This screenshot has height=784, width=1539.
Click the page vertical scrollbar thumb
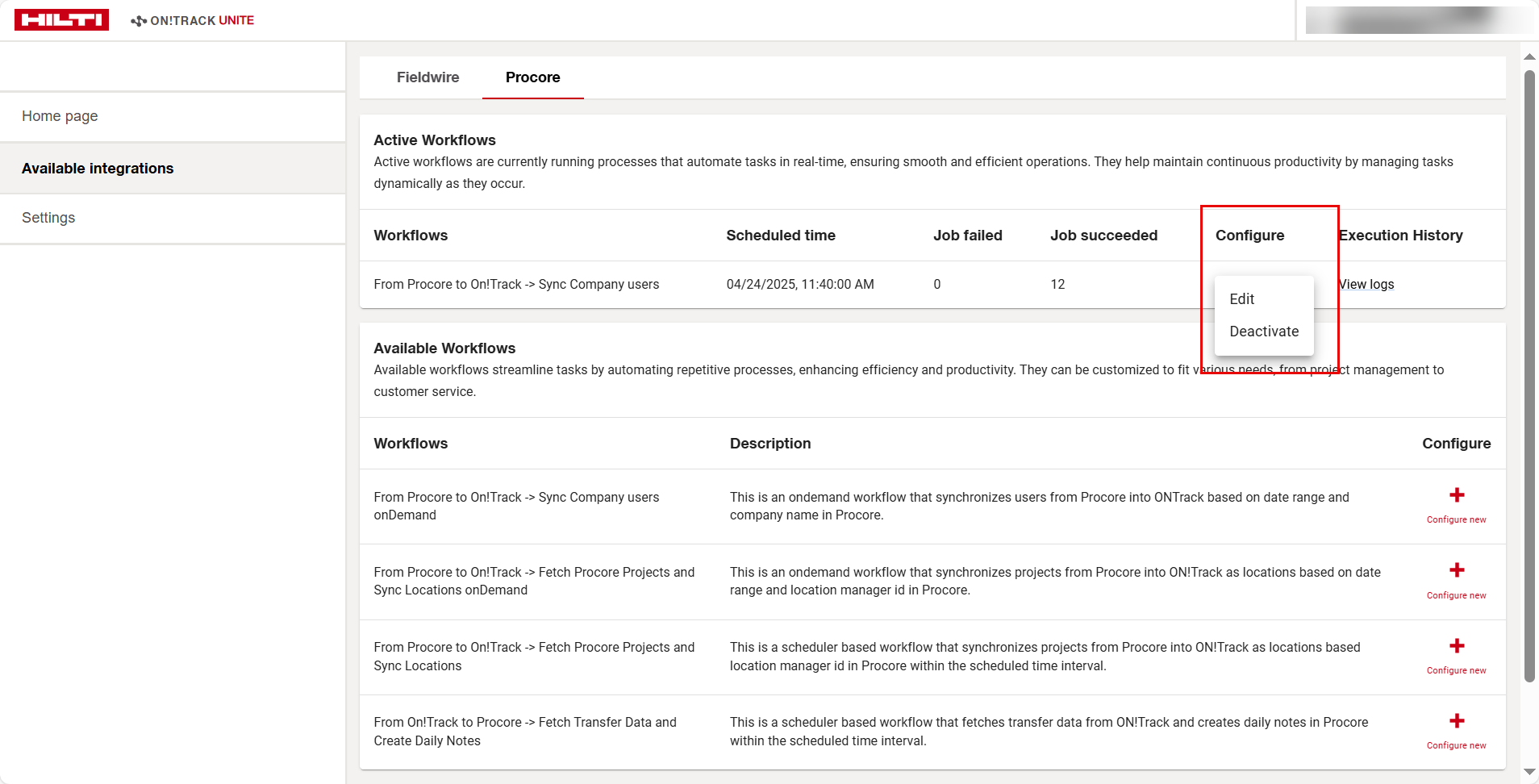point(1529,376)
